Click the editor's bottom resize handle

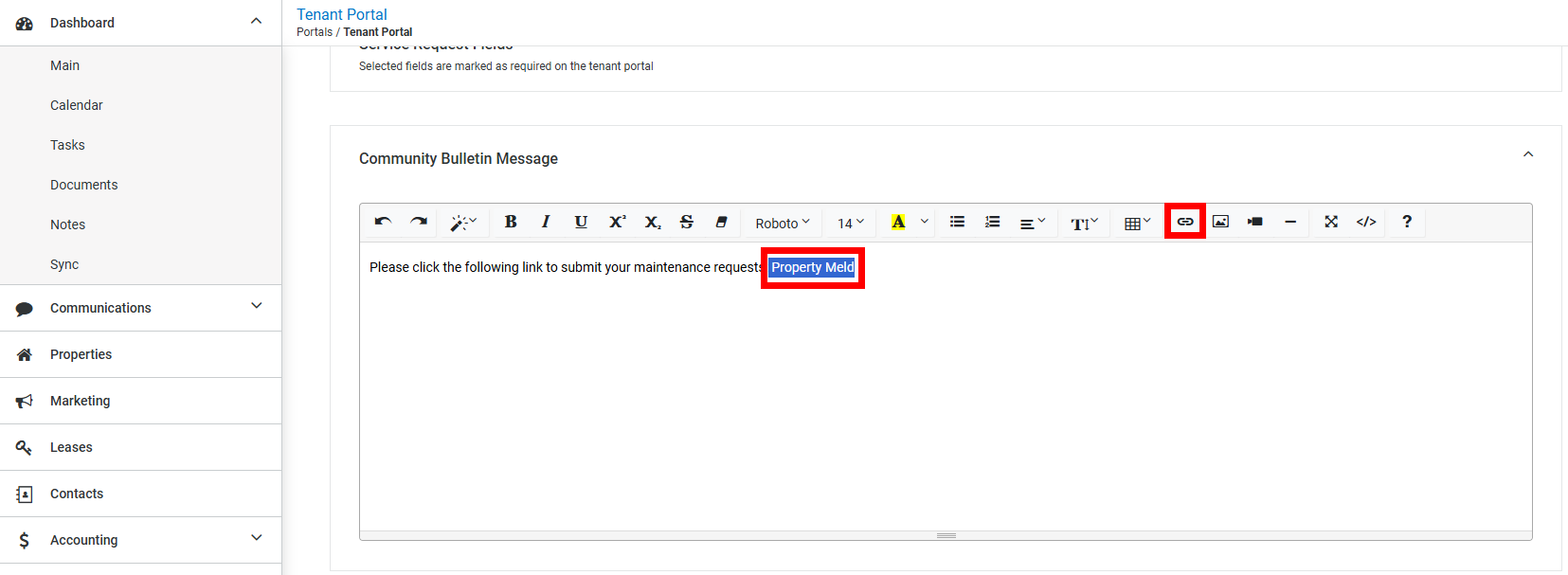[946, 535]
